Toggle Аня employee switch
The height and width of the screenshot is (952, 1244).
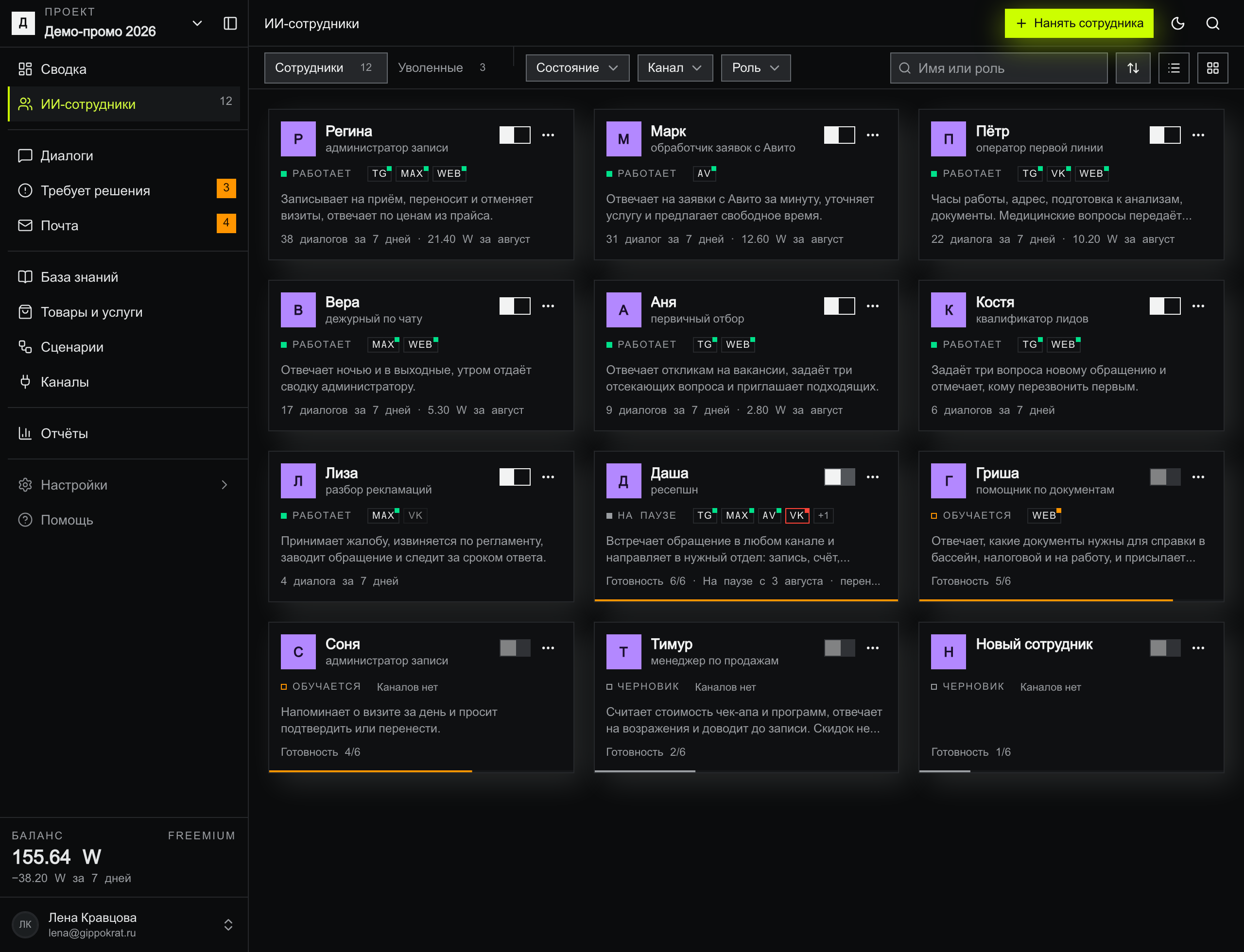(840, 306)
